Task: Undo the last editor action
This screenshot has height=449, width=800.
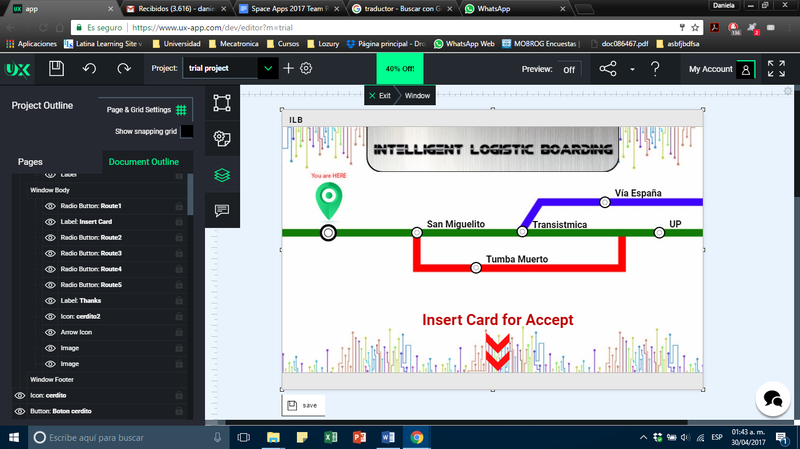Action: [x=90, y=69]
